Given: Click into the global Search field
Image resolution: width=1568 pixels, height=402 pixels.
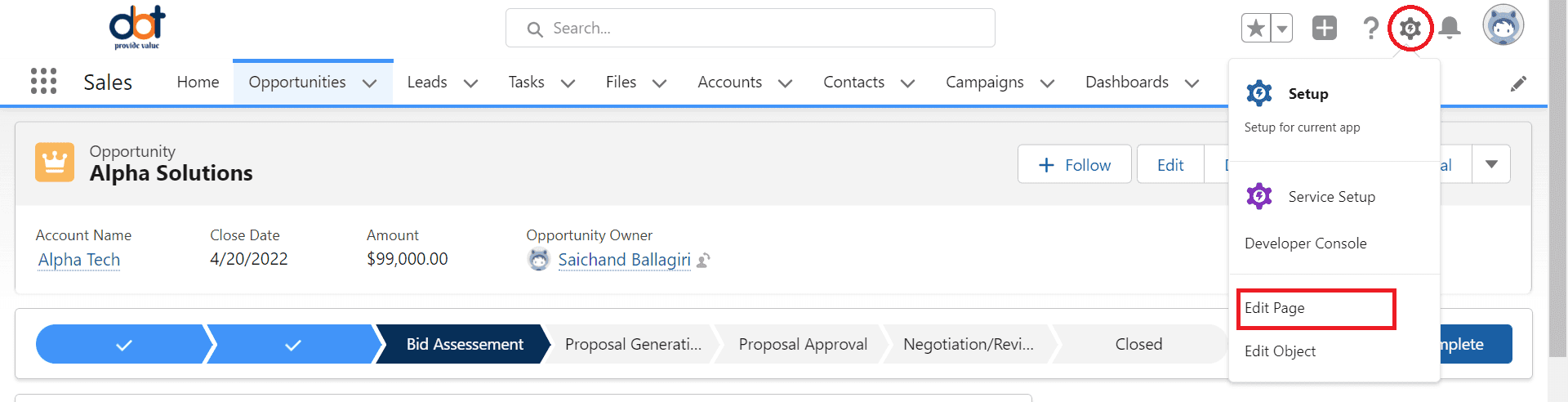Looking at the screenshot, I should [x=750, y=29].
